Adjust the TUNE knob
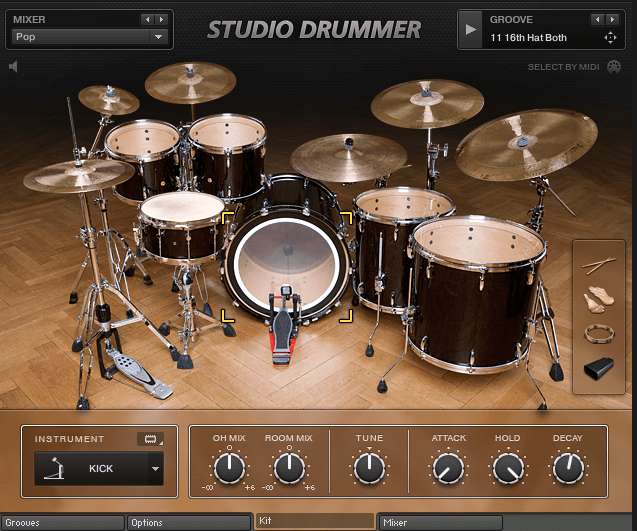This screenshot has height=531, width=637. pyautogui.click(x=369, y=468)
